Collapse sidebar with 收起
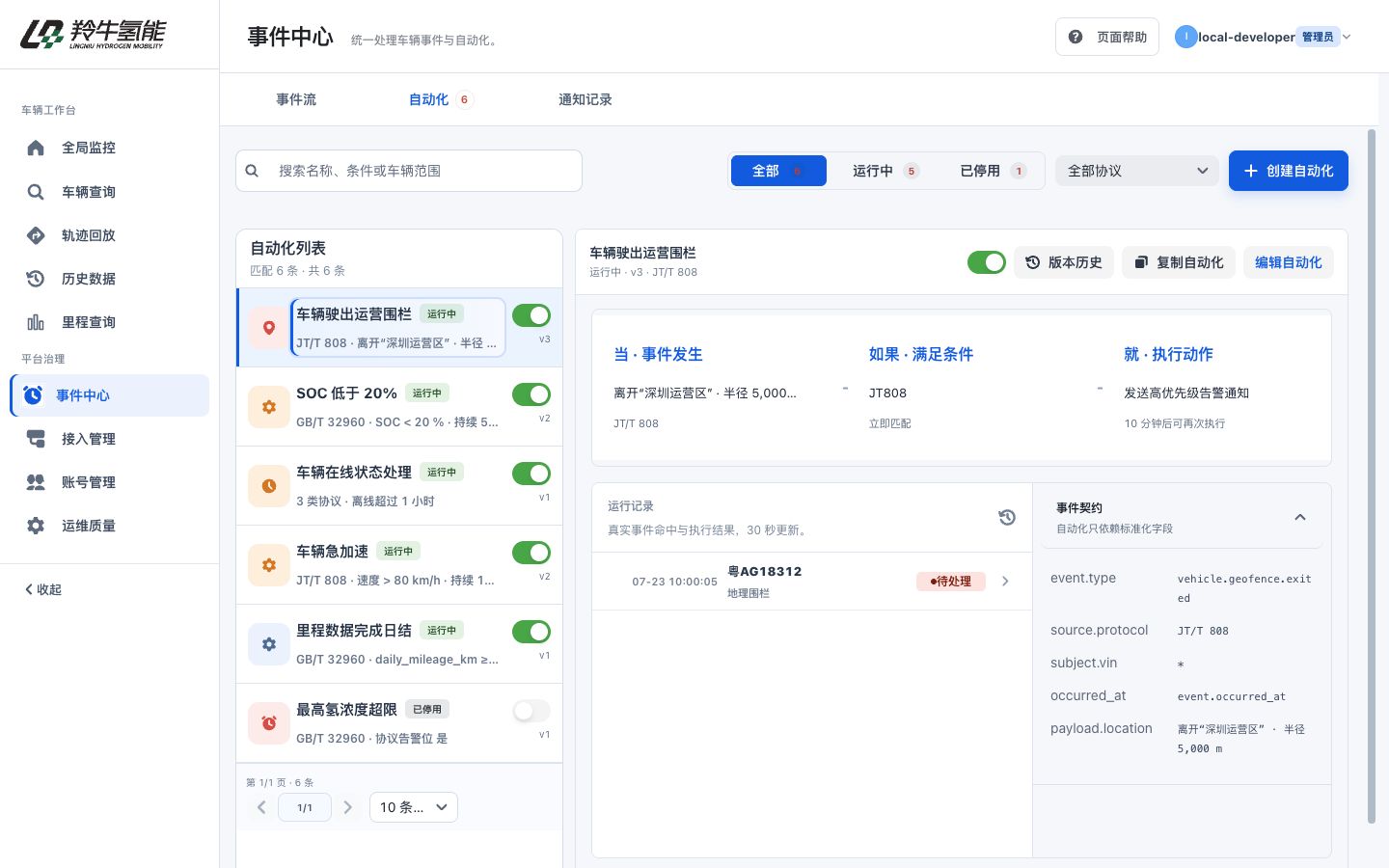Screen dimensions: 1389x868 [43, 589]
